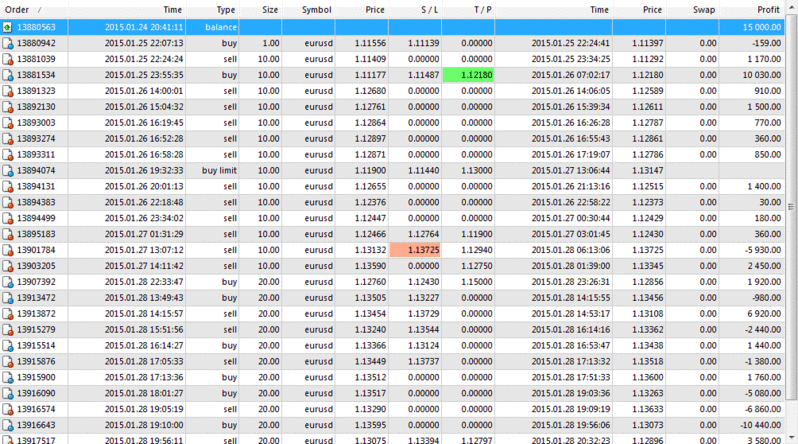
Task: Click the open time 2015.01.24 20:41:11
Action: (144, 27)
